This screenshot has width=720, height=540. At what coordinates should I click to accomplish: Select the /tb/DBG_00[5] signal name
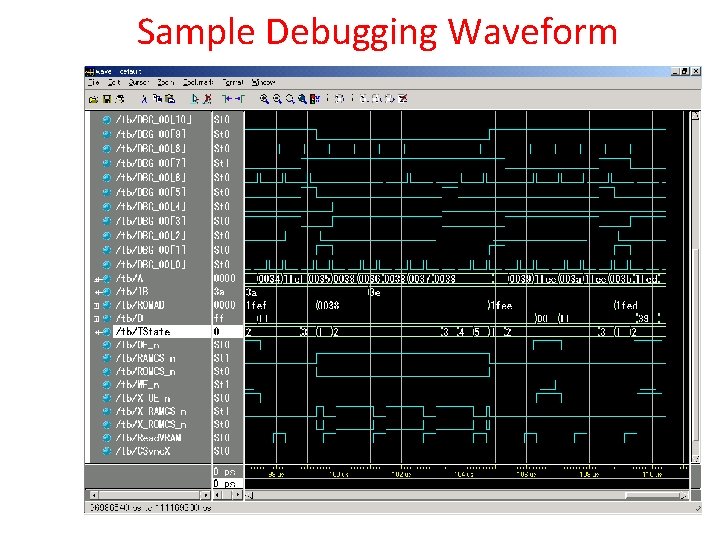point(151,192)
